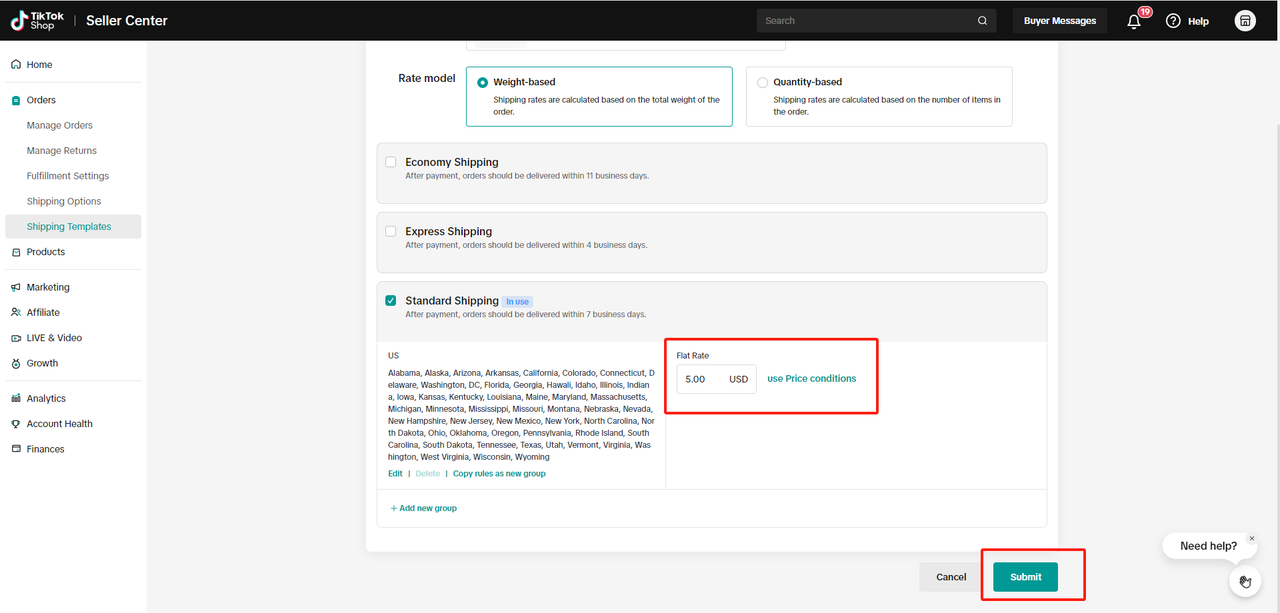Close the Need help popup
The image size is (1280, 613).
tap(1251, 538)
